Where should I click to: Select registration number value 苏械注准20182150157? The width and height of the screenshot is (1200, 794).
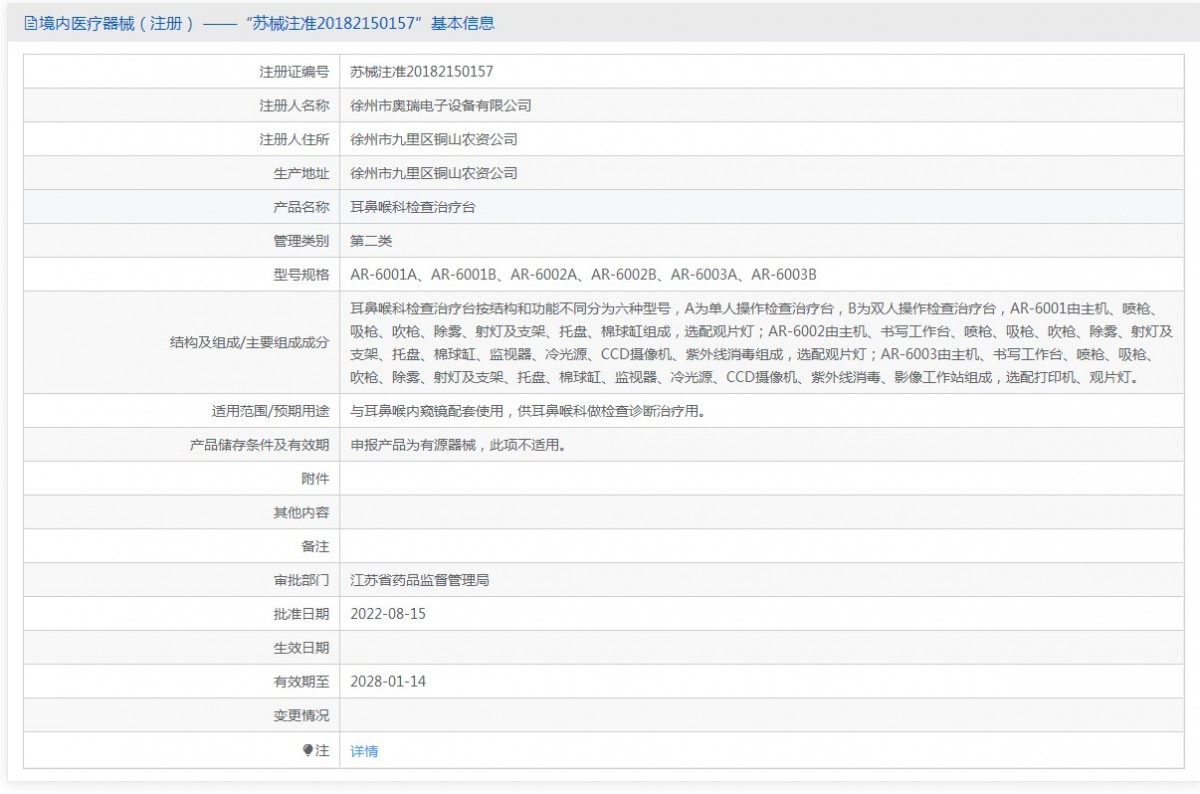click(x=421, y=71)
